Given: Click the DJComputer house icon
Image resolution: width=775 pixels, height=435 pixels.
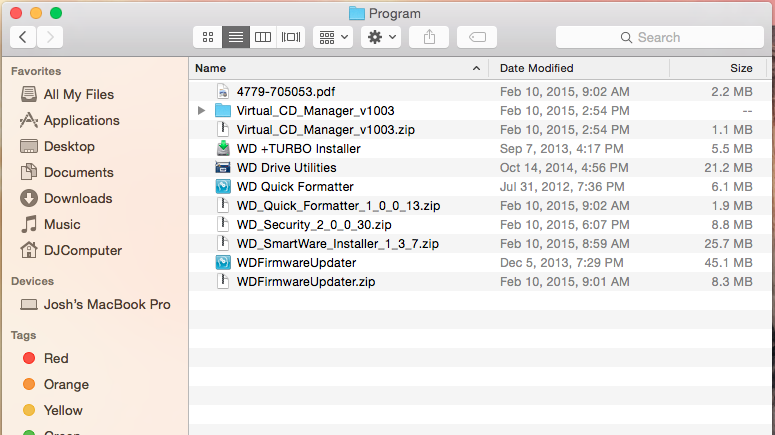Looking at the screenshot, I should click(29, 250).
